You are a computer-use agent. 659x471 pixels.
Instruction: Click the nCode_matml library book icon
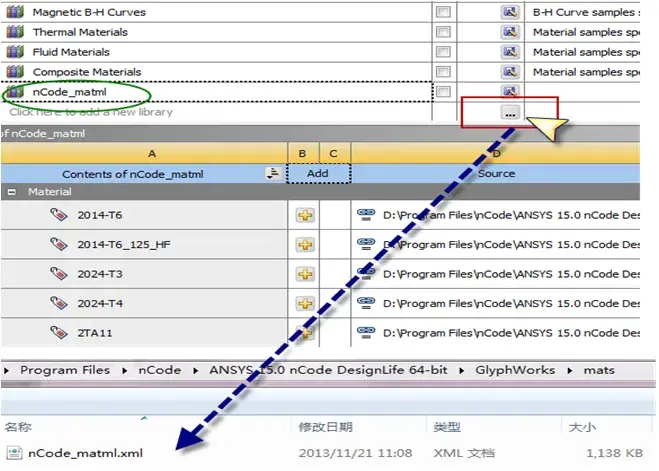15,91
